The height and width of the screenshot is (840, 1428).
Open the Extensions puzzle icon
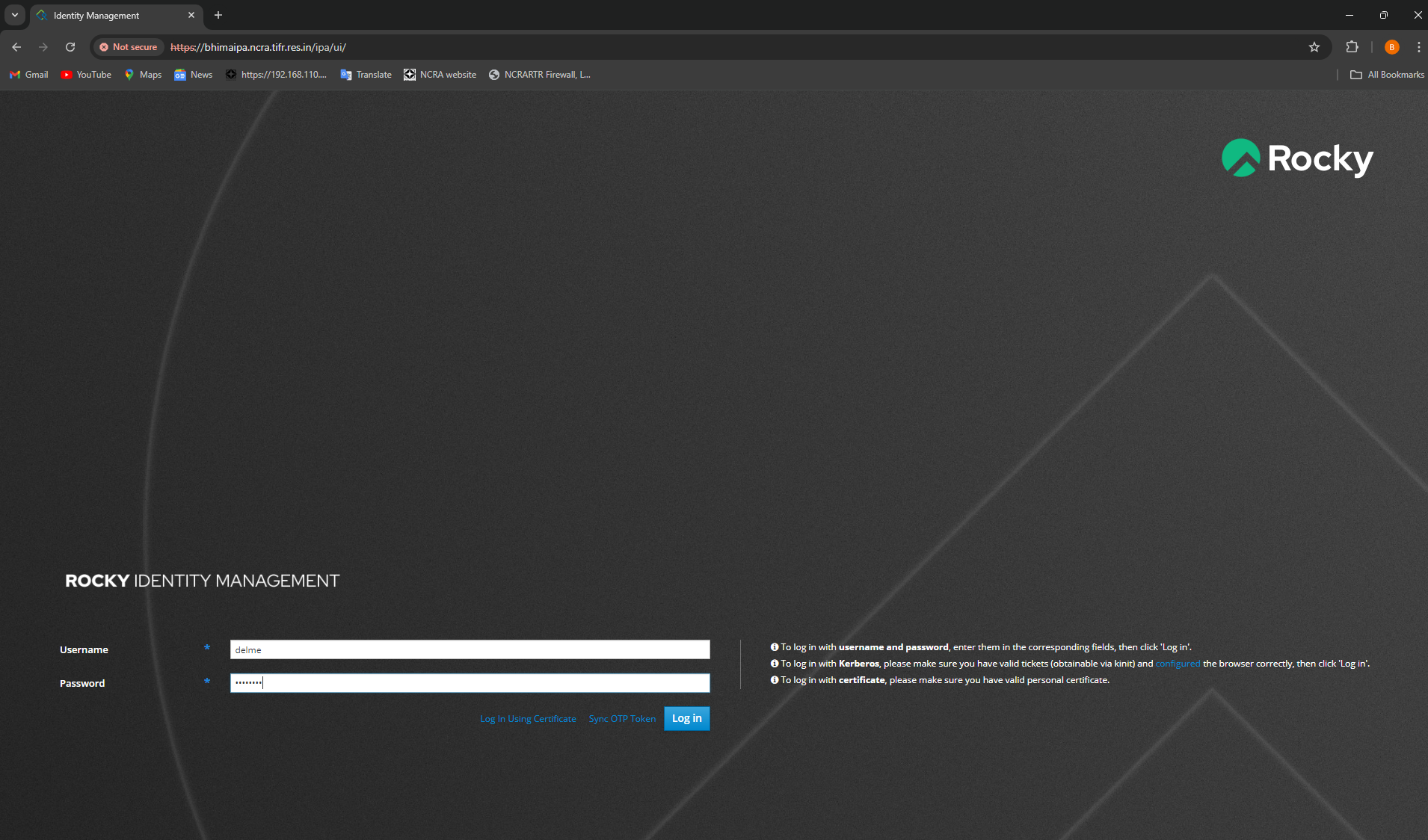(1352, 47)
